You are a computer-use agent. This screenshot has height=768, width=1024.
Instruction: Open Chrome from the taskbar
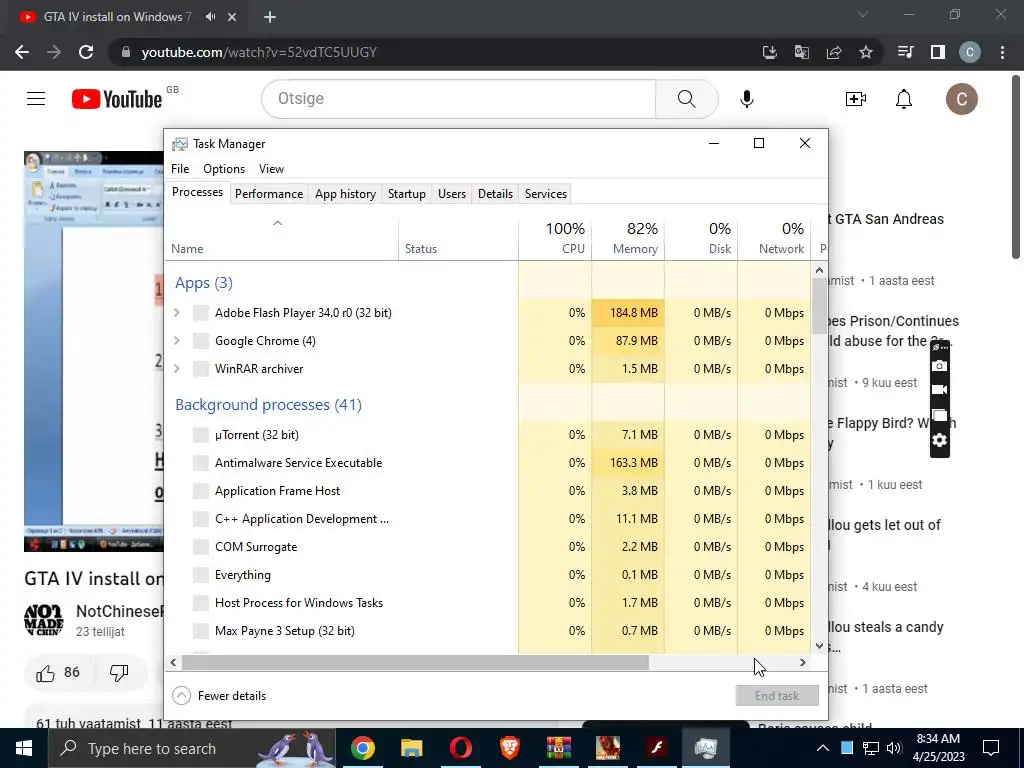coord(362,748)
